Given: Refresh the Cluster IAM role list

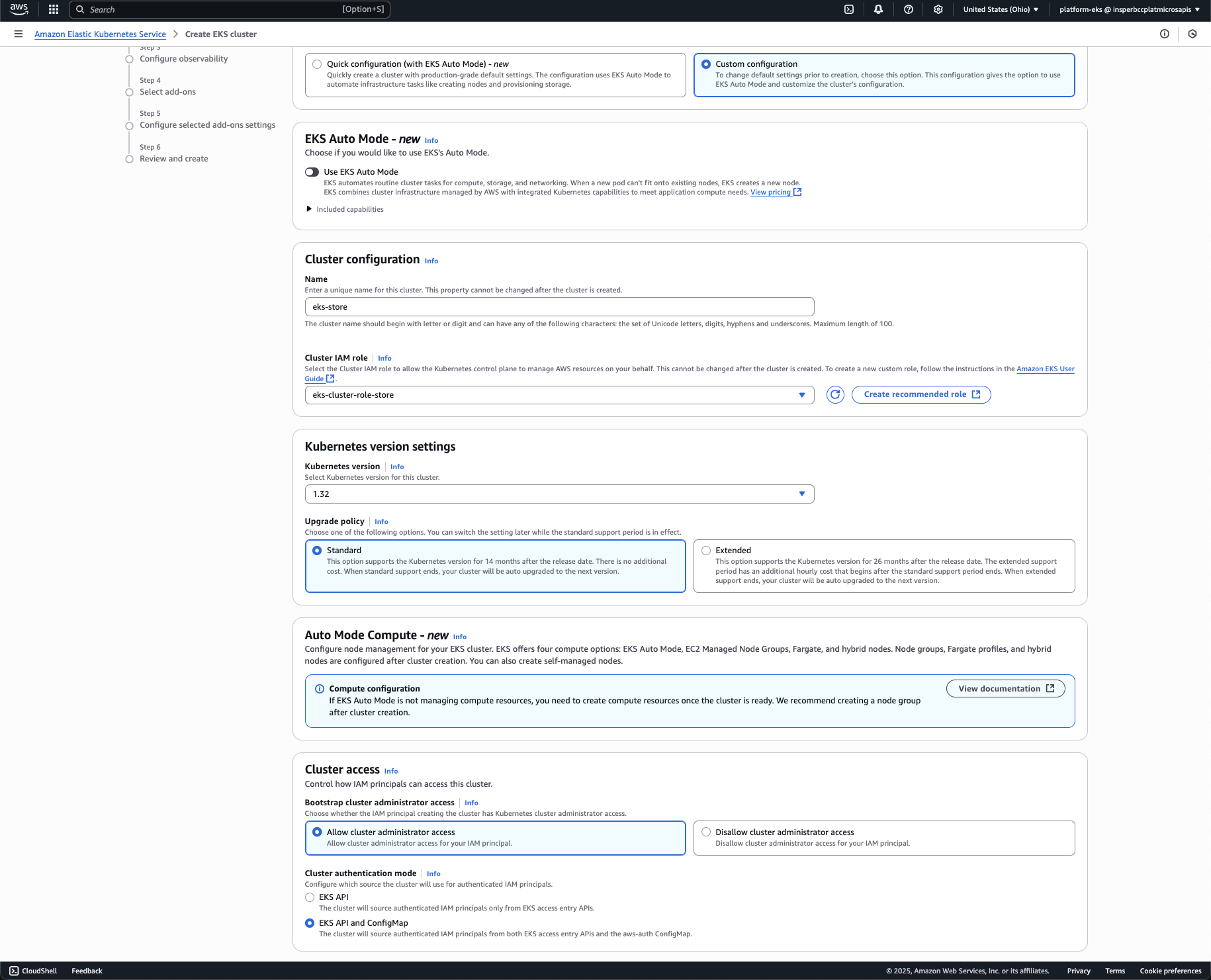Looking at the screenshot, I should [x=835, y=394].
